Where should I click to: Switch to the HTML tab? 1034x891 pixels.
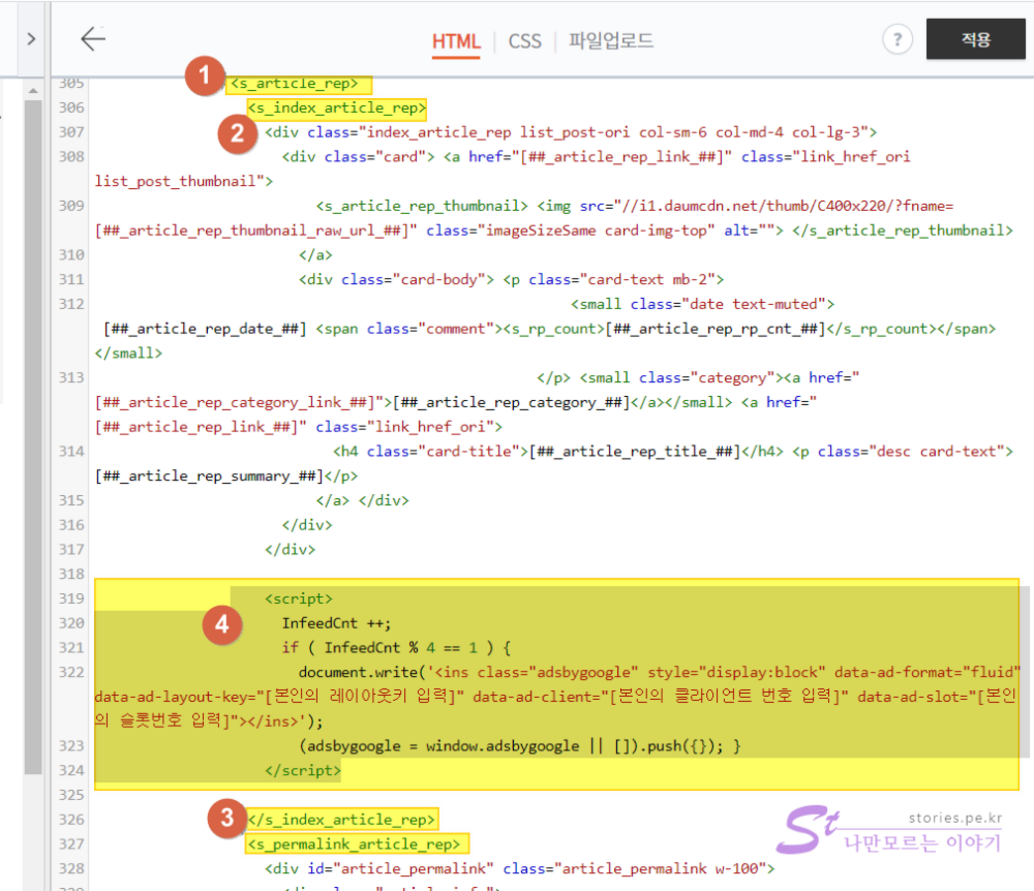tap(456, 41)
